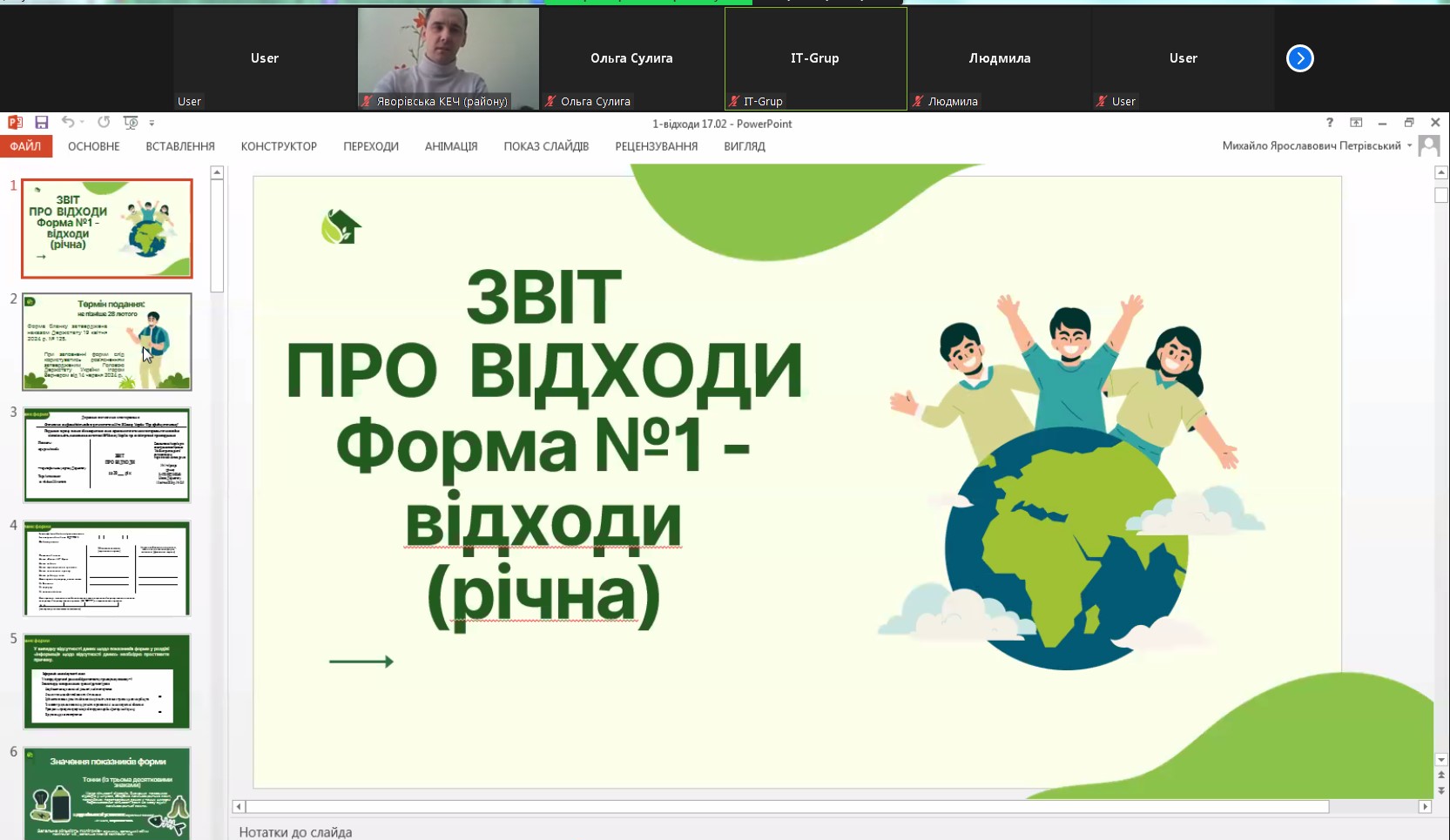
Task: Go to next slide using the double down arrow
Action: (1441, 790)
